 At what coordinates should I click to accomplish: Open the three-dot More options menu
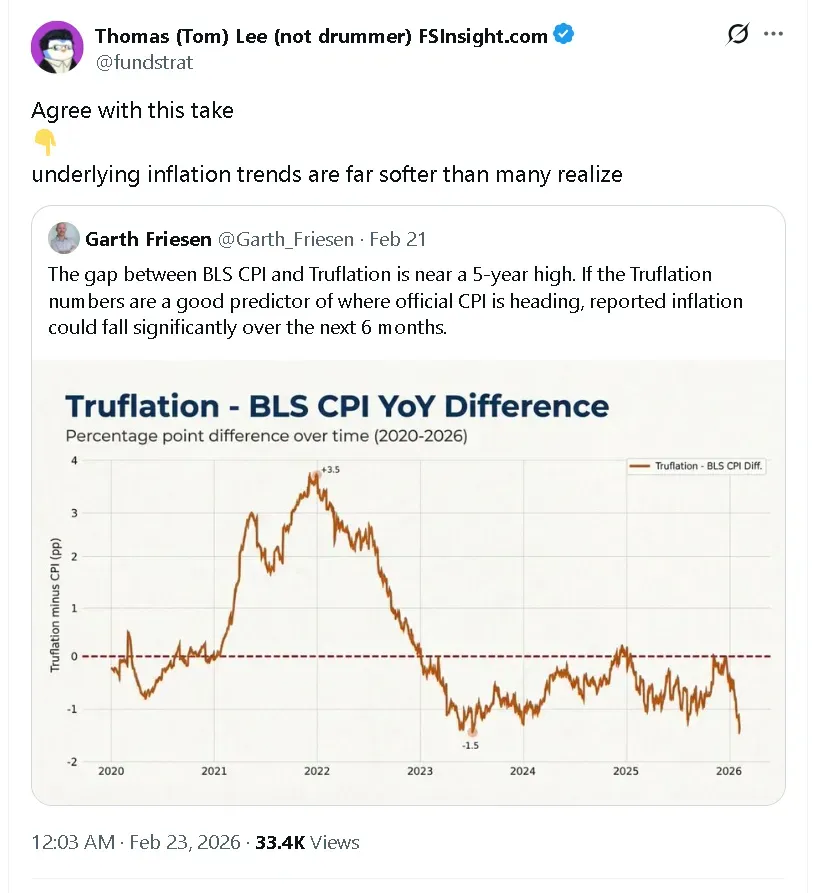pos(773,34)
